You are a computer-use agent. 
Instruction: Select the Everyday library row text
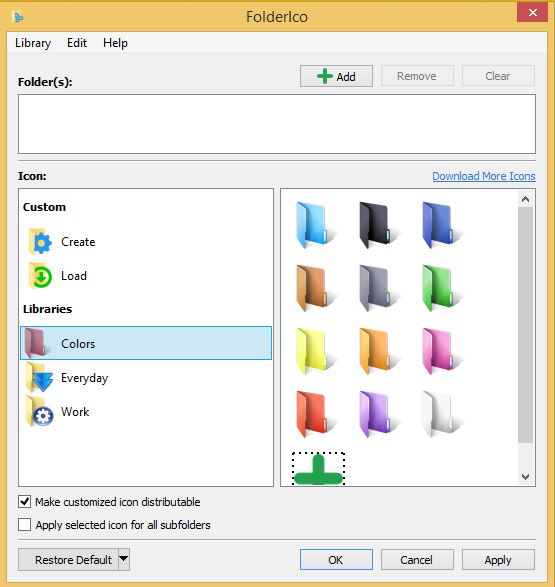pyautogui.click(x=85, y=378)
